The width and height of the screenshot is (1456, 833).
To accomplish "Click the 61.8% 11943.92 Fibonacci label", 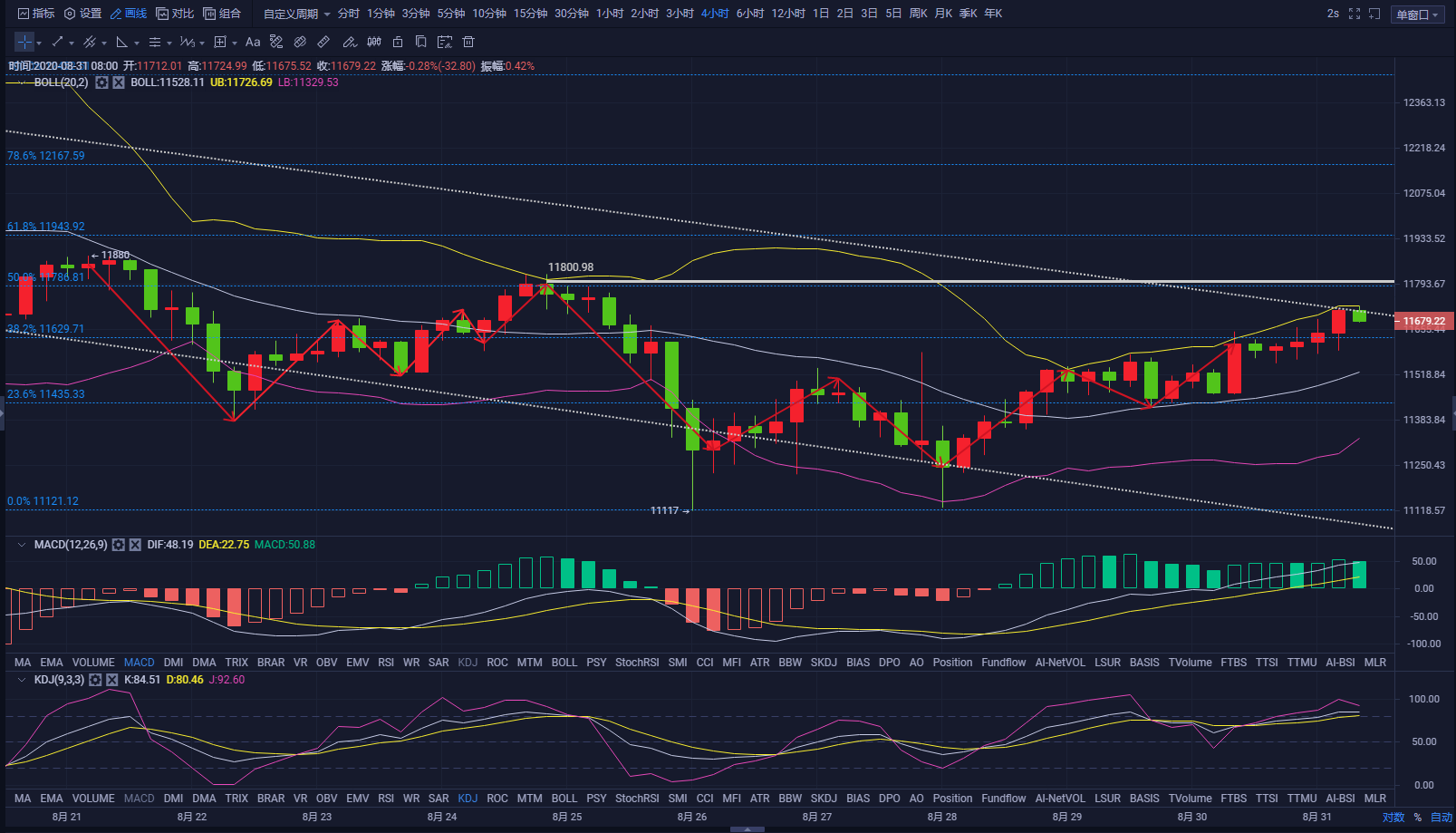I will click(x=46, y=227).
